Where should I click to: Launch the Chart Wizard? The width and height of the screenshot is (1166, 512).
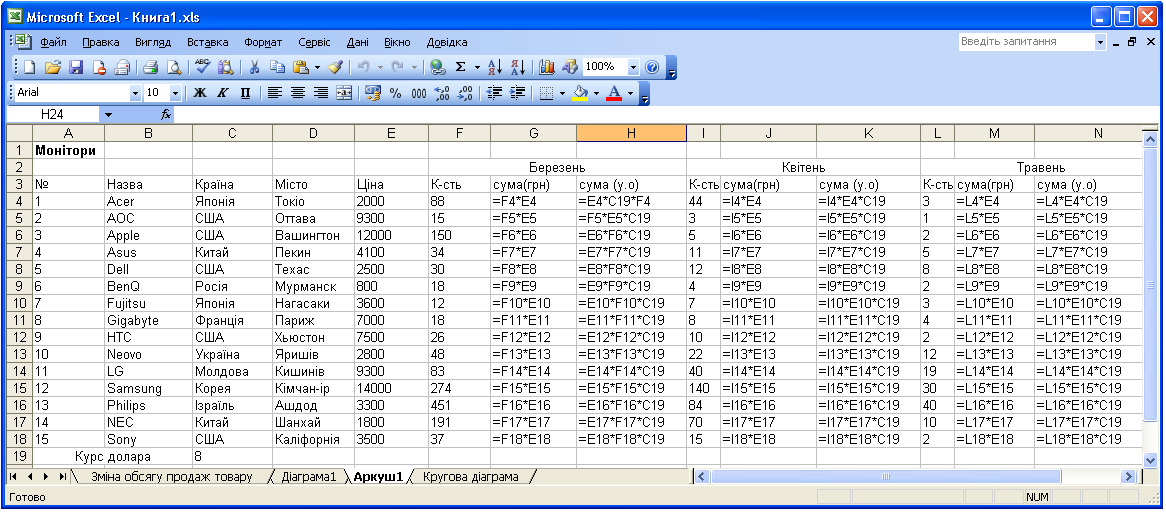click(x=547, y=68)
